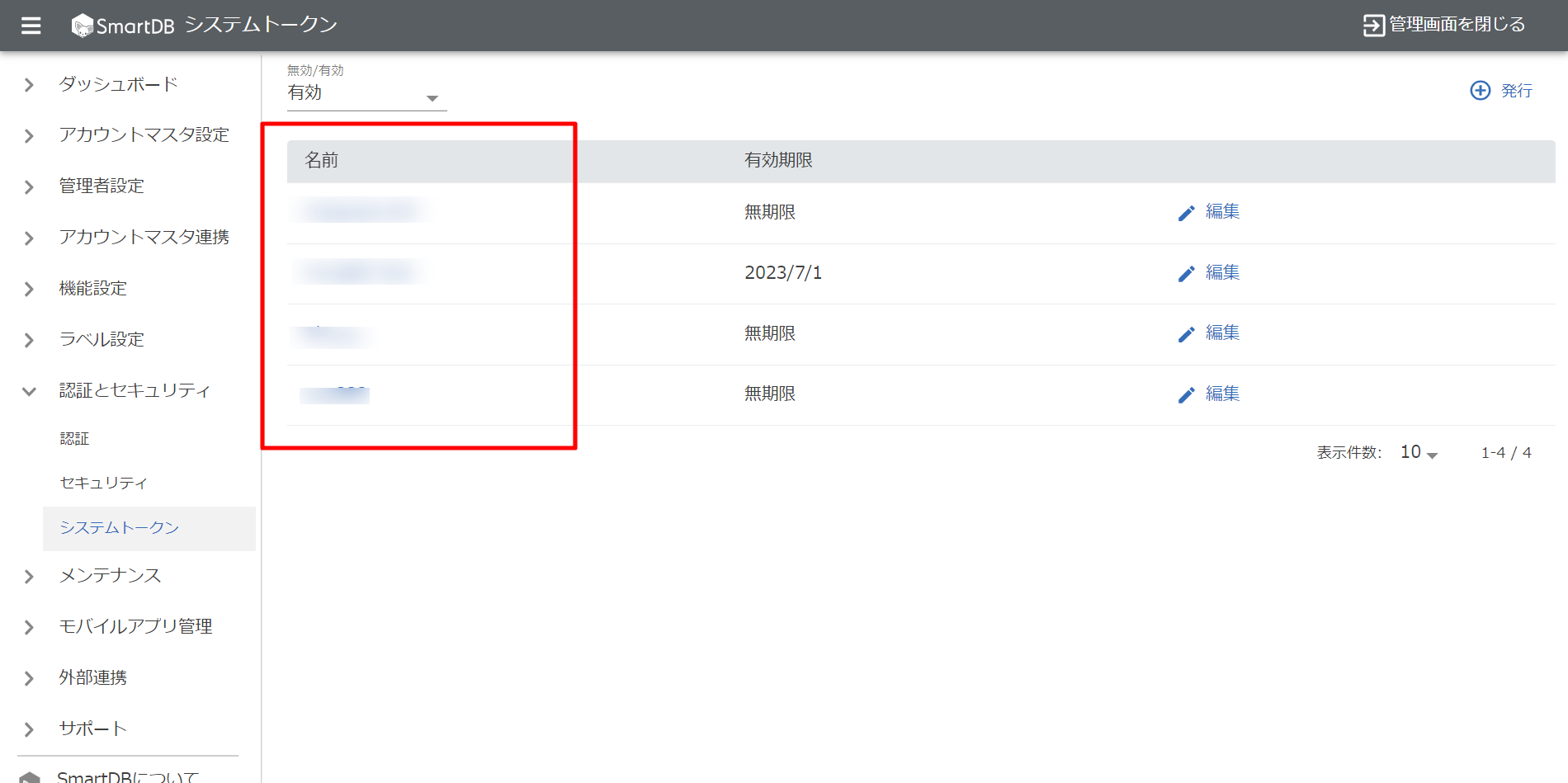Click the 管理画面を閉じる button

pos(1443,25)
